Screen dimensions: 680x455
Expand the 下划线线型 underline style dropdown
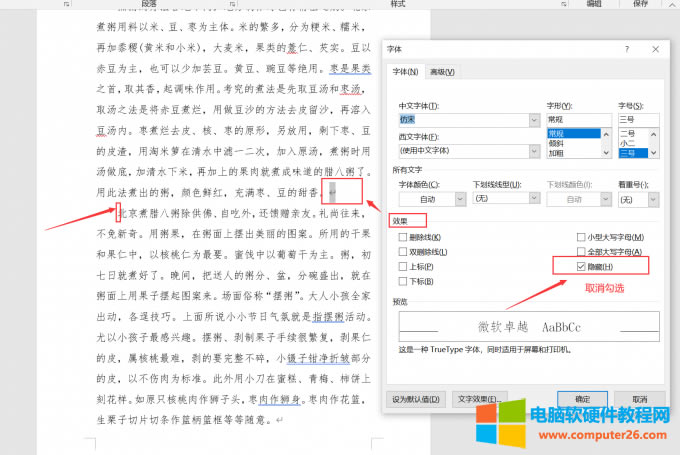click(533, 200)
